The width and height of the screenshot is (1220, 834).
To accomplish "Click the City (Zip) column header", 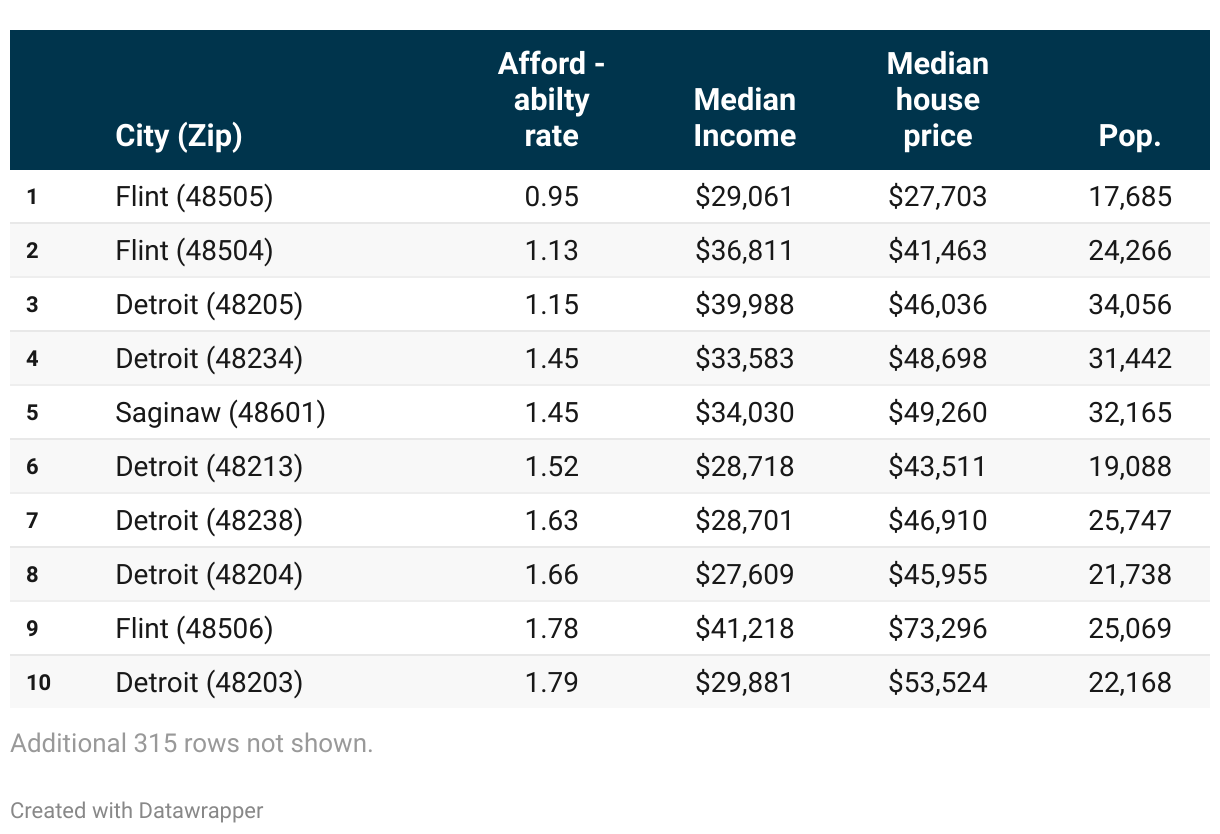I will [x=179, y=135].
